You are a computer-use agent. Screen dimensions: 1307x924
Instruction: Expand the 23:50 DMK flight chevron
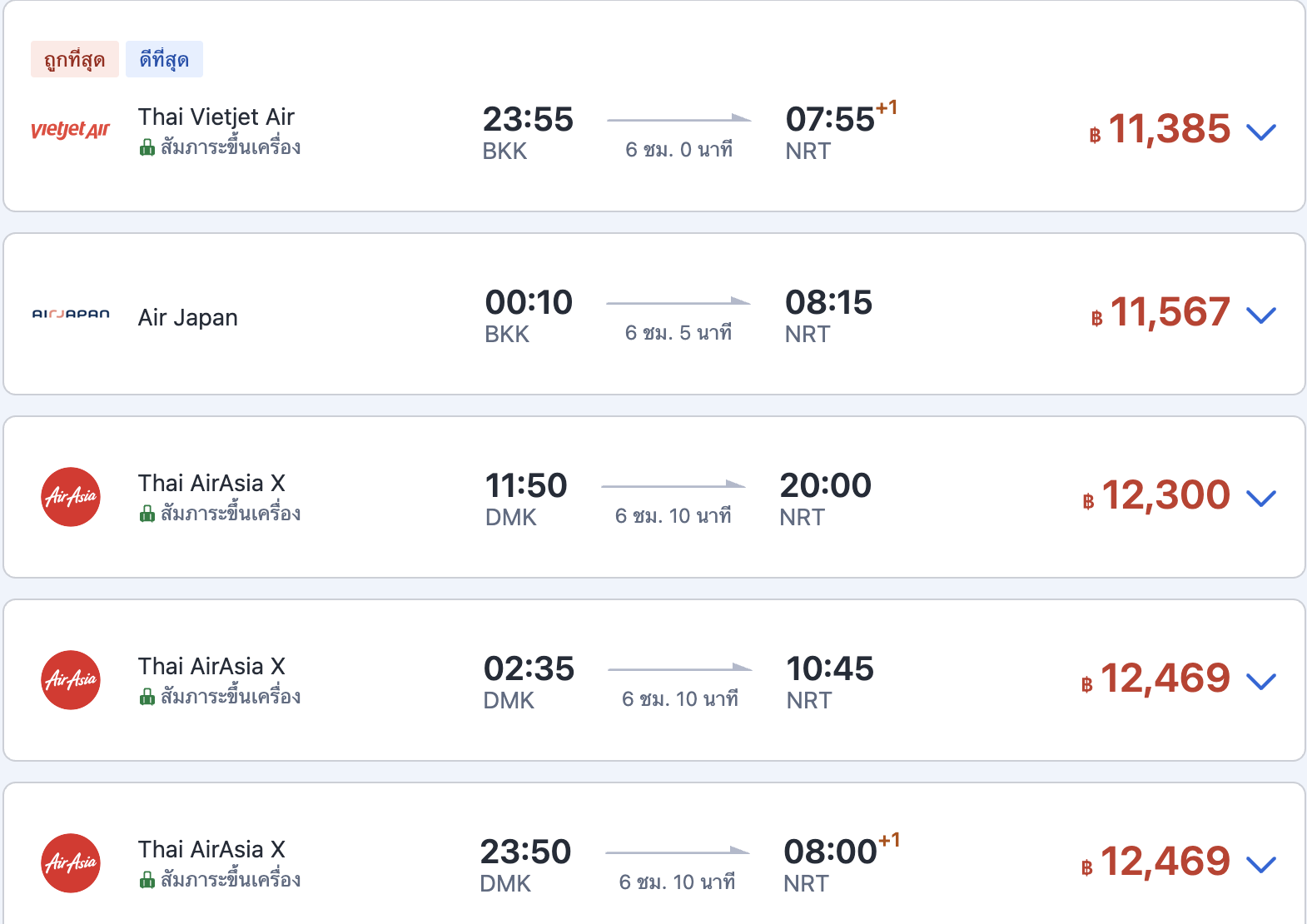click(1261, 864)
